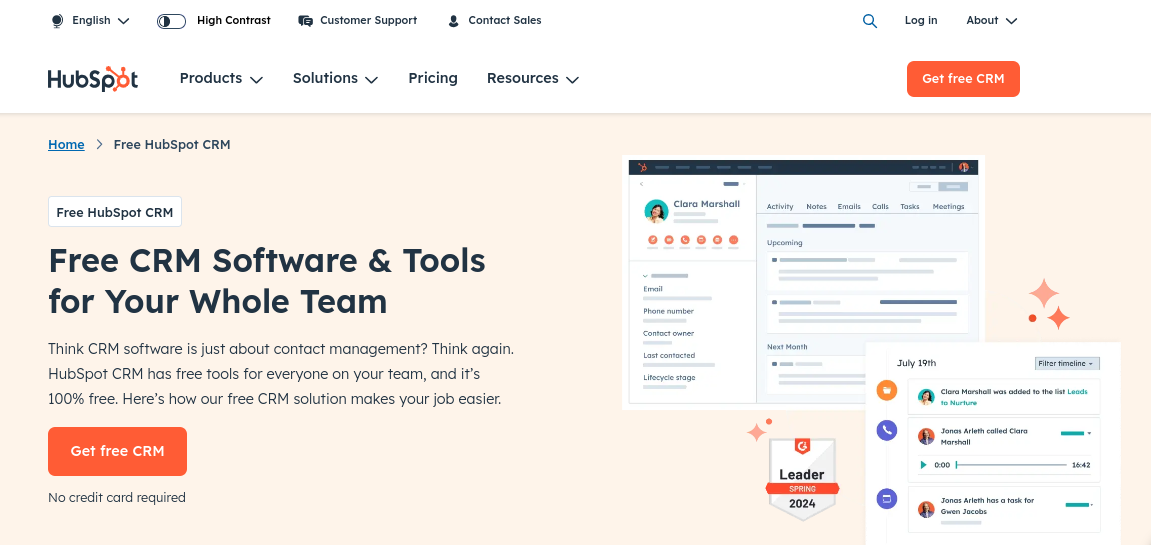The height and width of the screenshot is (545, 1151).
Task: Click the Contact owner field label
Action: pyautogui.click(x=669, y=333)
